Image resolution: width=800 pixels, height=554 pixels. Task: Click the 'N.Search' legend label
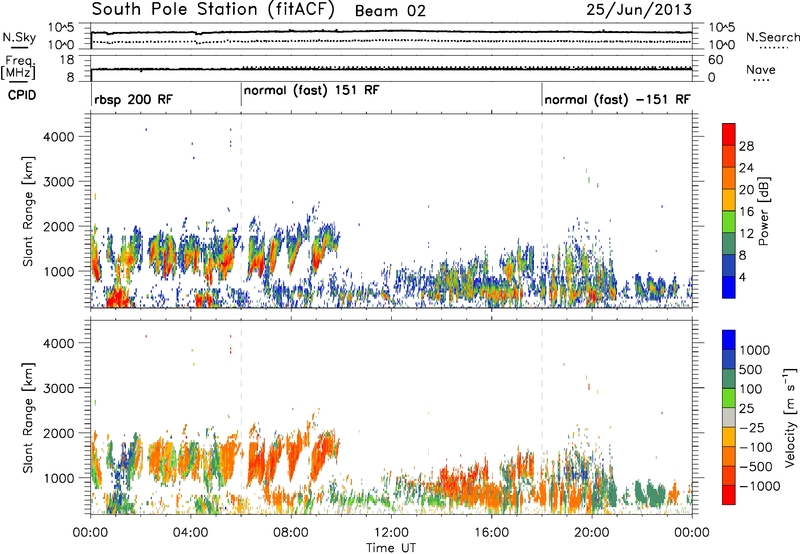click(772, 37)
